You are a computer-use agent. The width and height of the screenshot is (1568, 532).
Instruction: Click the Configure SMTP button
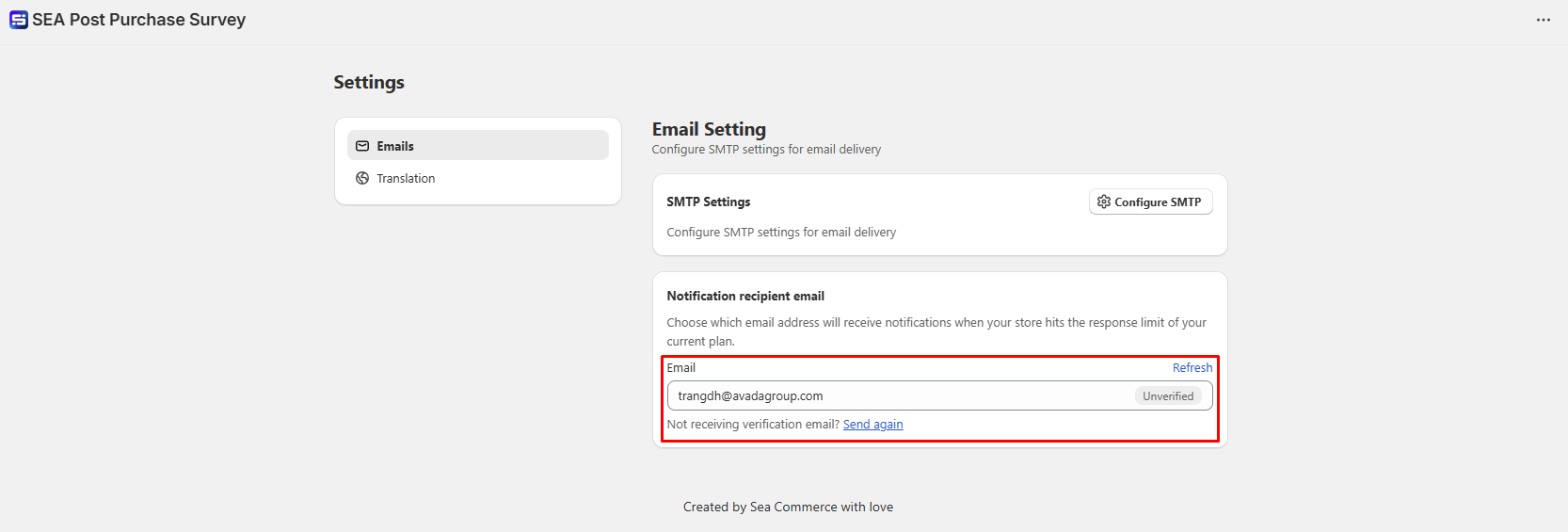click(1150, 202)
